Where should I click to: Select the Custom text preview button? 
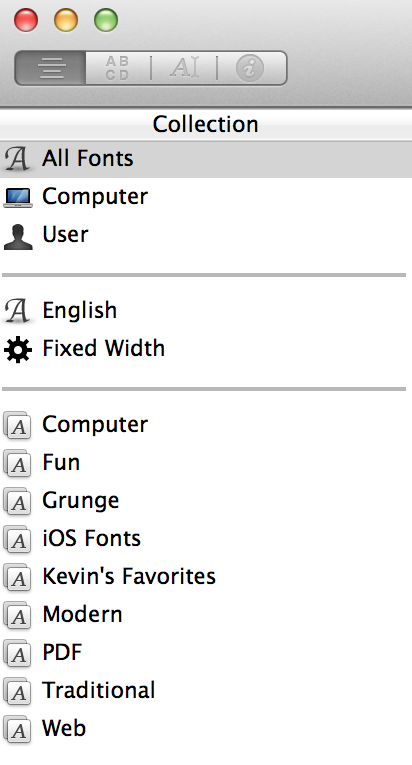[184, 68]
